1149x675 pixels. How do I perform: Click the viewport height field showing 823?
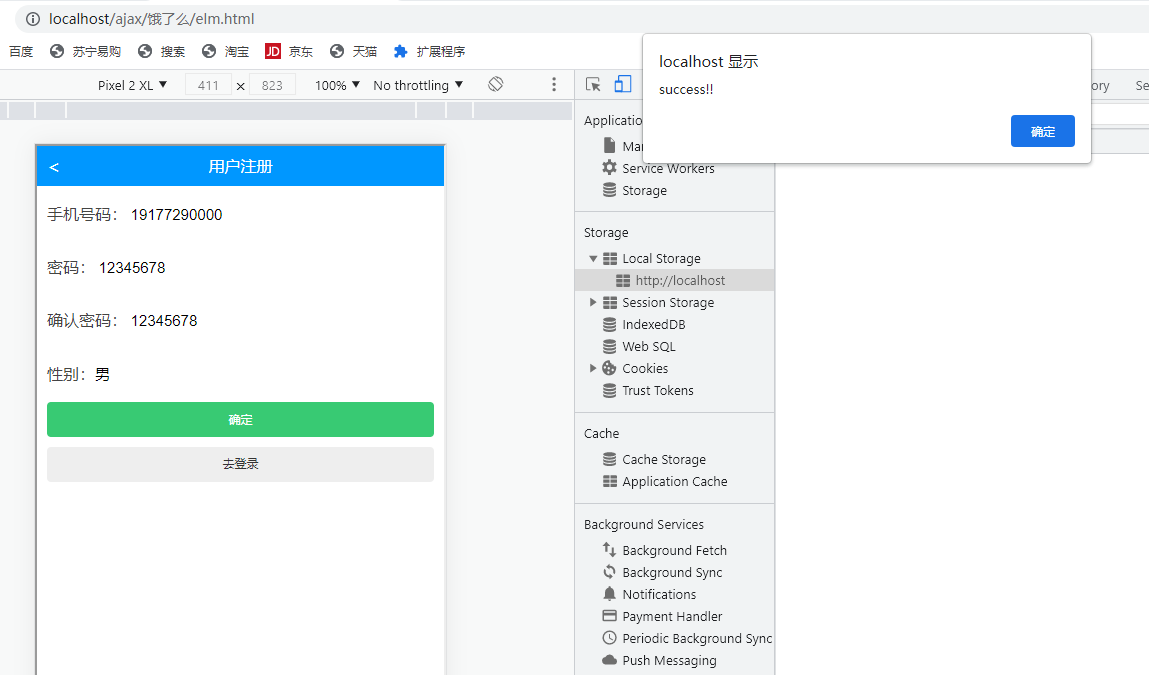[x=272, y=85]
